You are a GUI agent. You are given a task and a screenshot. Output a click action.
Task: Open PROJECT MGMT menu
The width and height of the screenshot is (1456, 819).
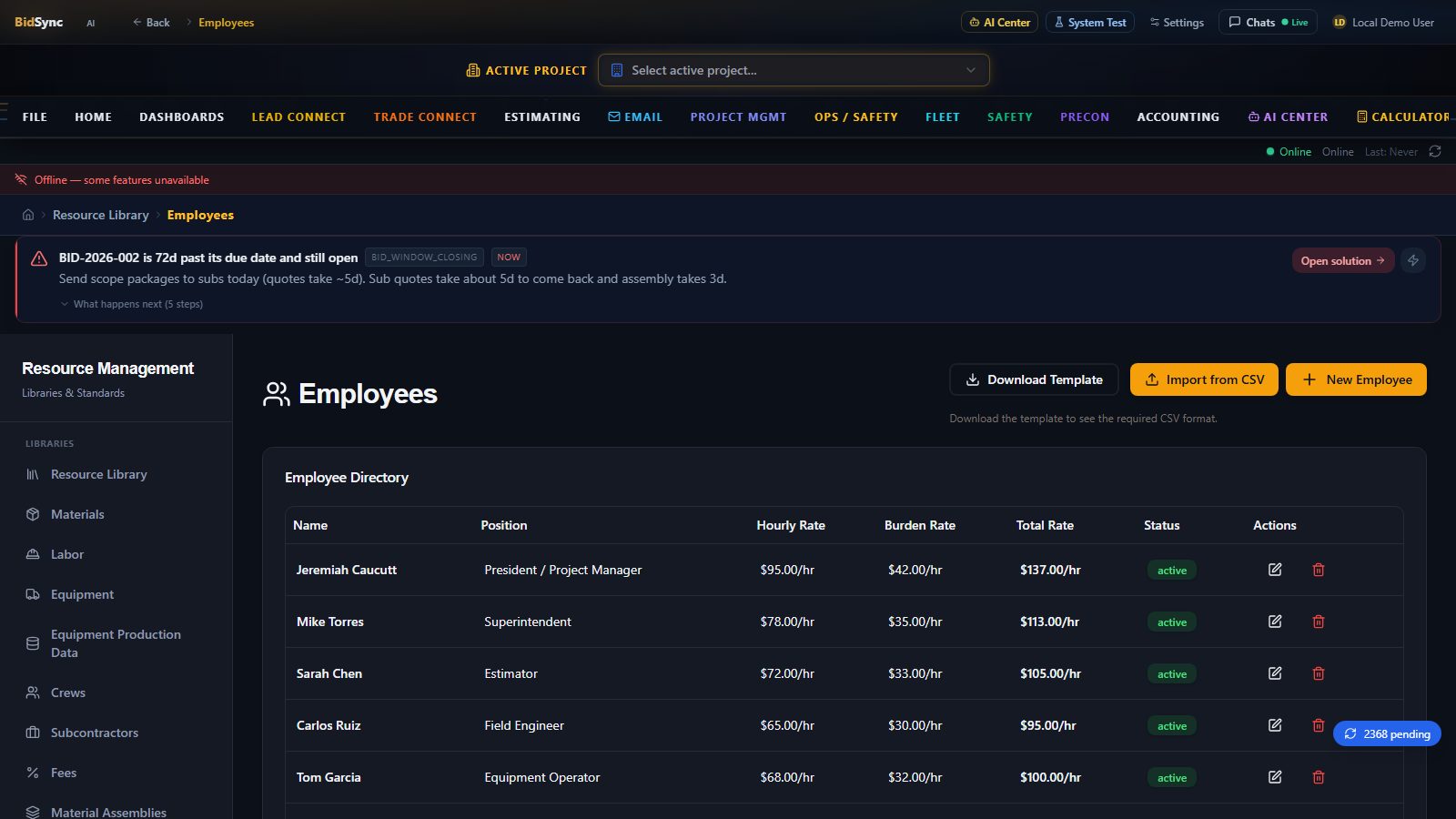click(738, 116)
